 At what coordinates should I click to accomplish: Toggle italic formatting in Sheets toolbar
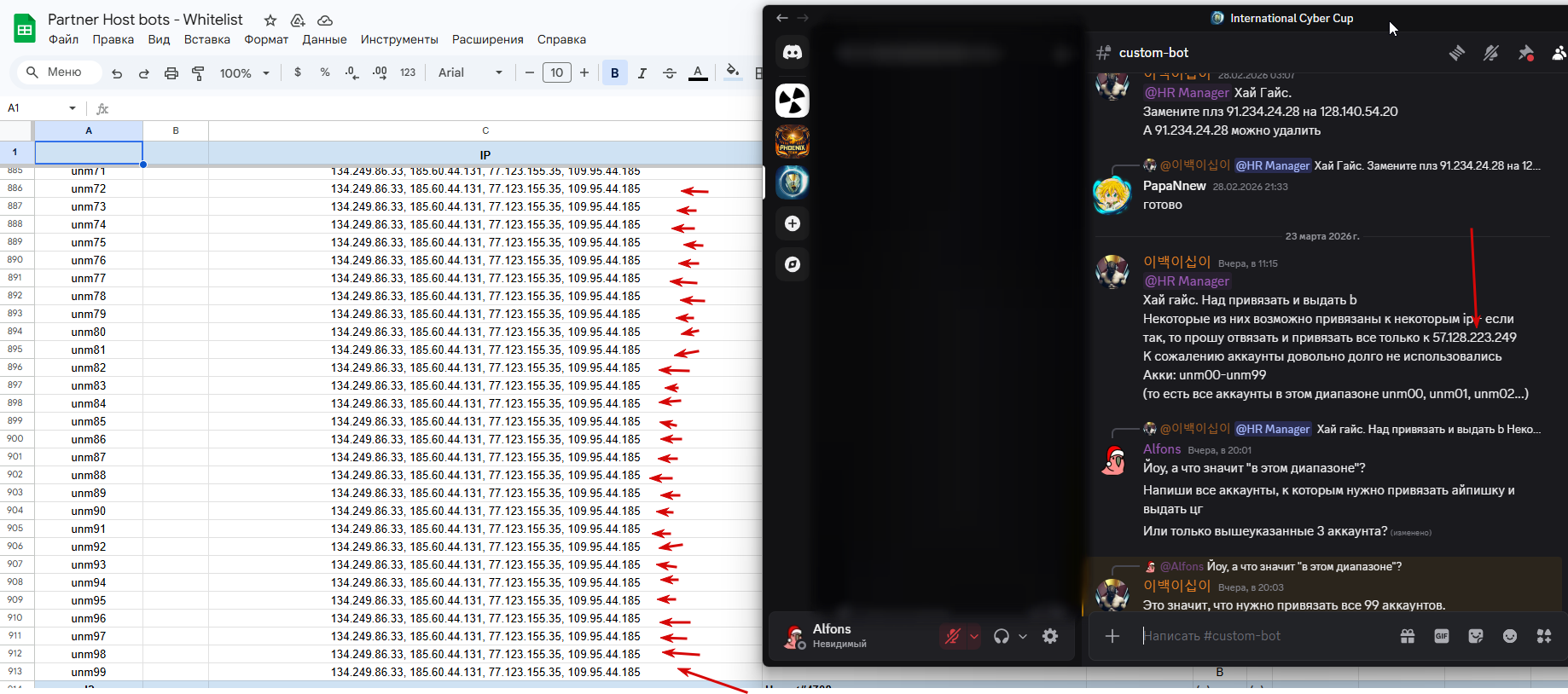click(642, 72)
